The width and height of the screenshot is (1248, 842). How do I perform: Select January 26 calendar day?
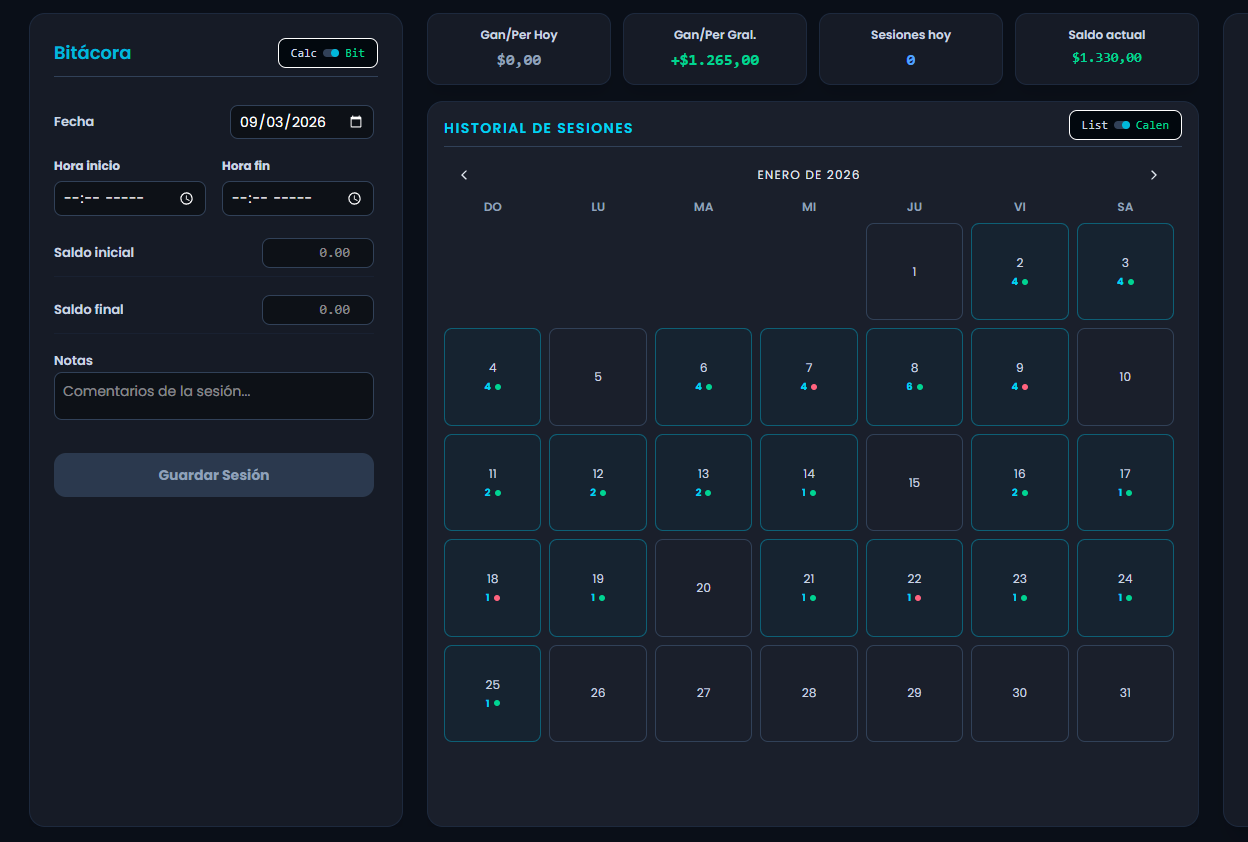pyautogui.click(x=598, y=693)
